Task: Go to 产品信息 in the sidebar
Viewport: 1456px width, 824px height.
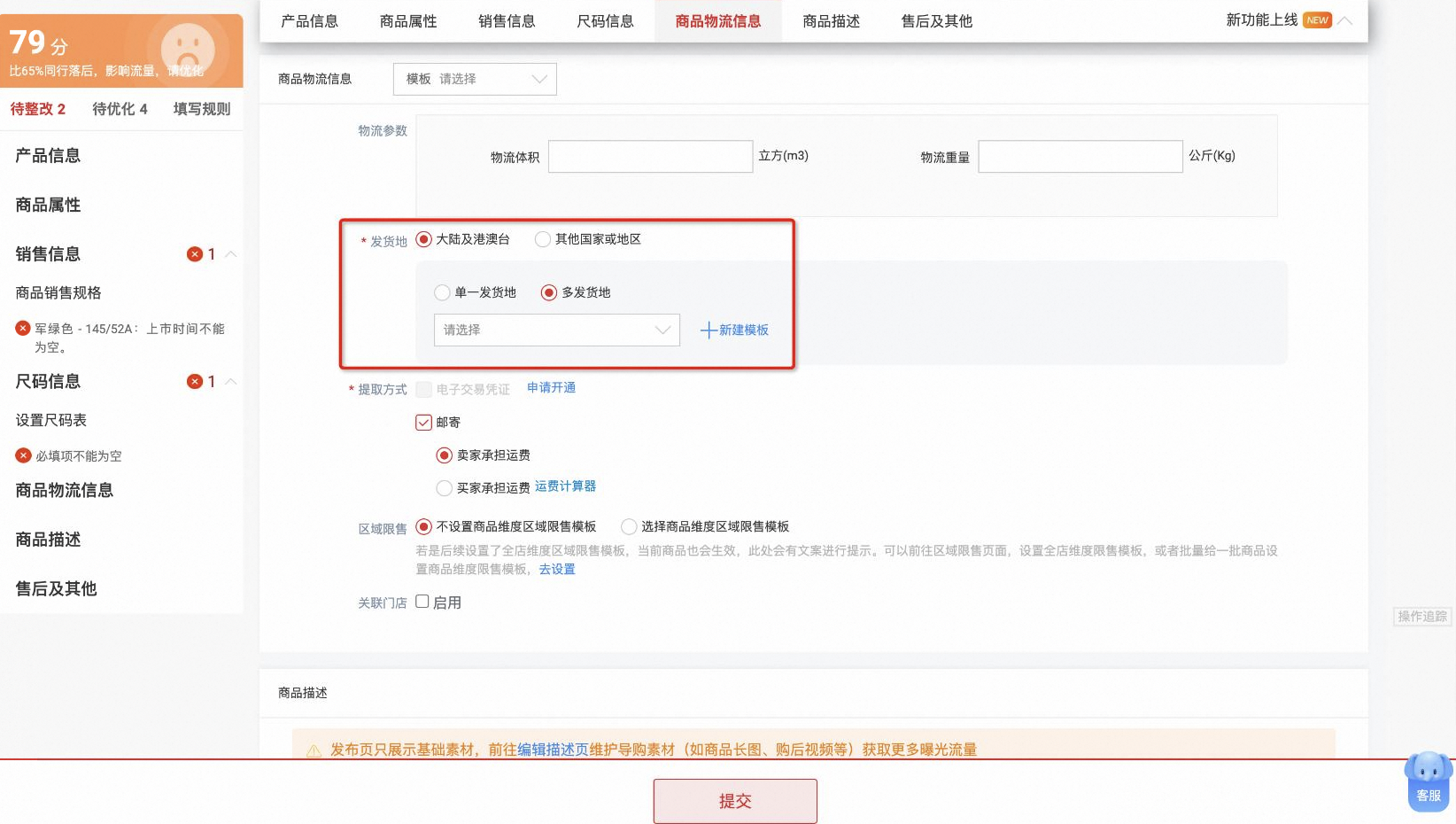Action: click(x=48, y=156)
